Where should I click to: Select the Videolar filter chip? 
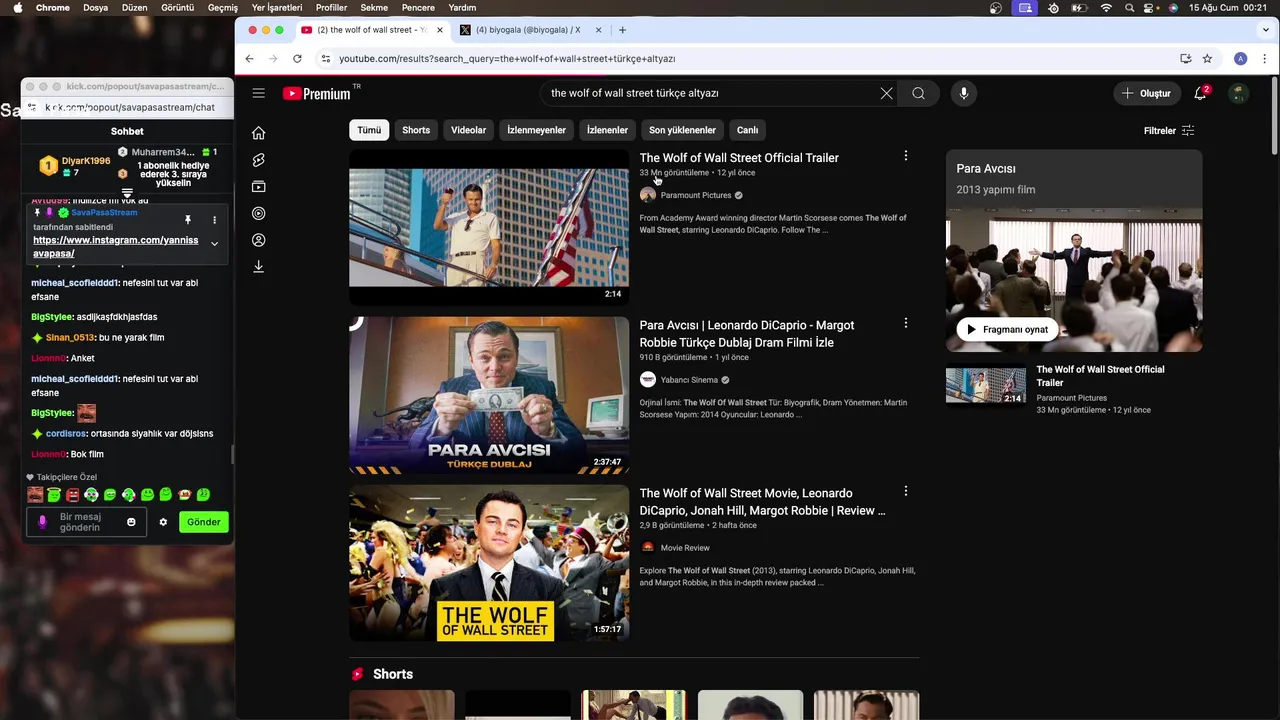pos(468,130)
